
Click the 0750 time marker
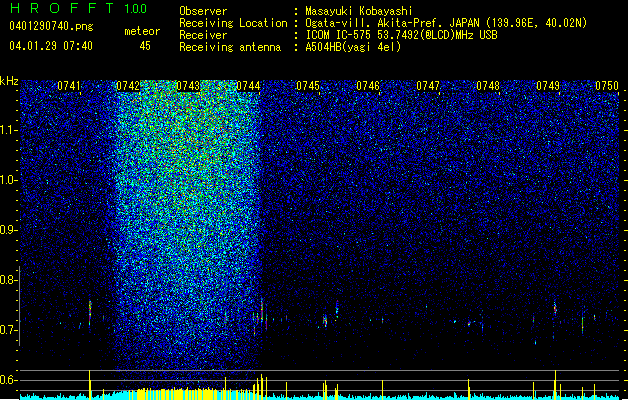[x=607, y=86]
